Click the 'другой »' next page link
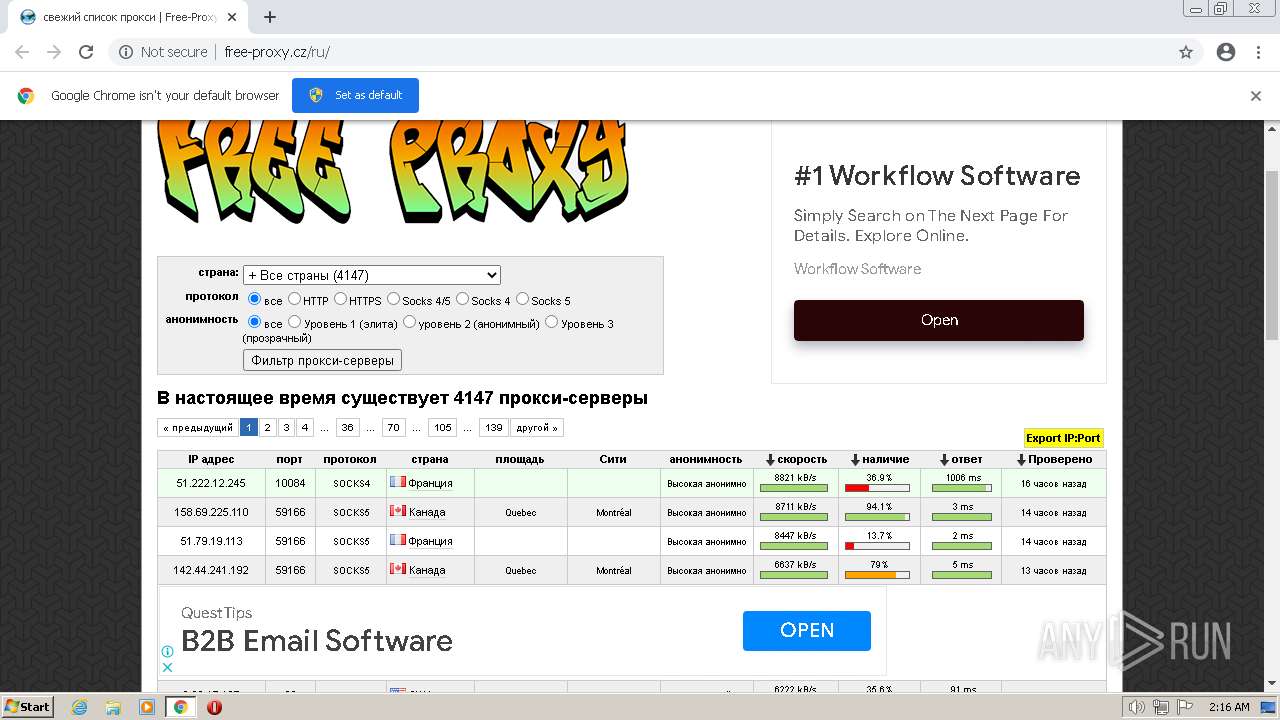 537,428
